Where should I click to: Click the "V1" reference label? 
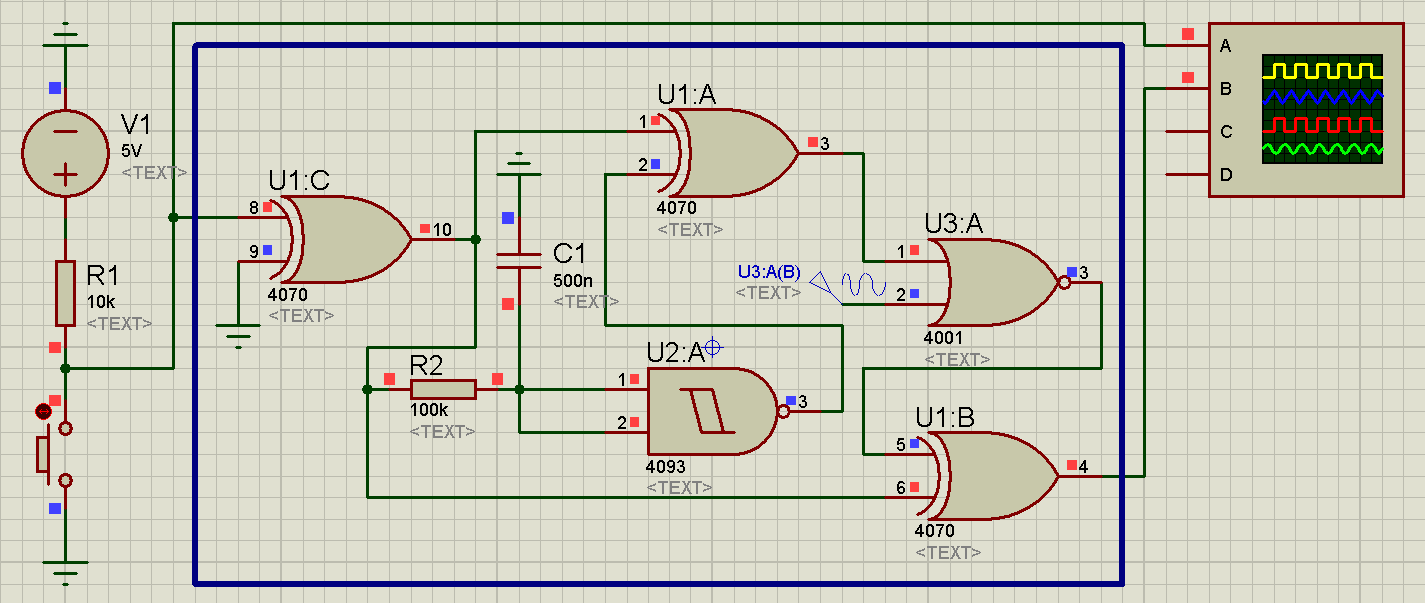(137, 125)
